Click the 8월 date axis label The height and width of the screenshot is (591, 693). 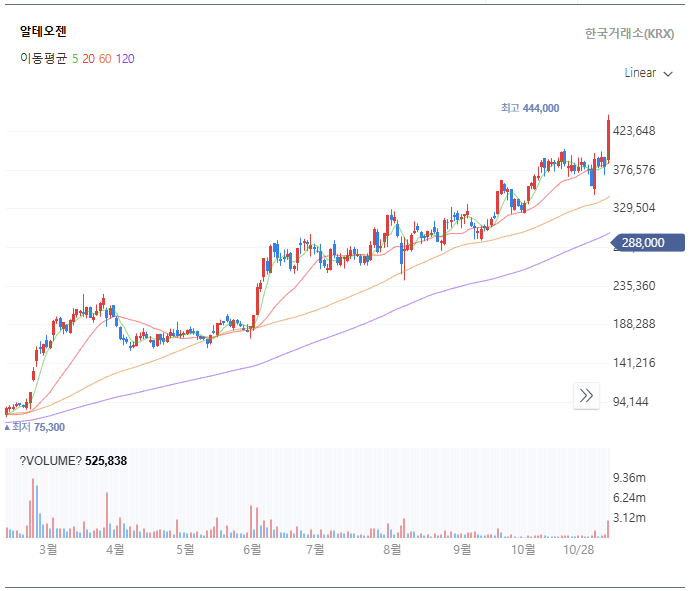392,549
